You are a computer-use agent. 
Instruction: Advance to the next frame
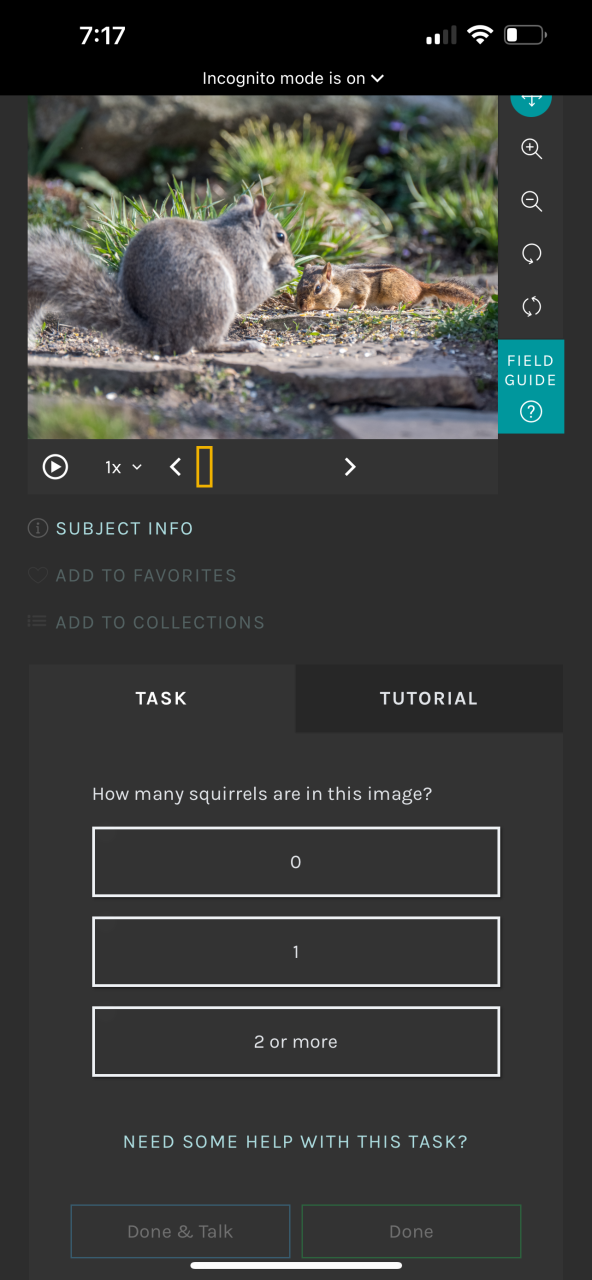(x=350, y=467)
